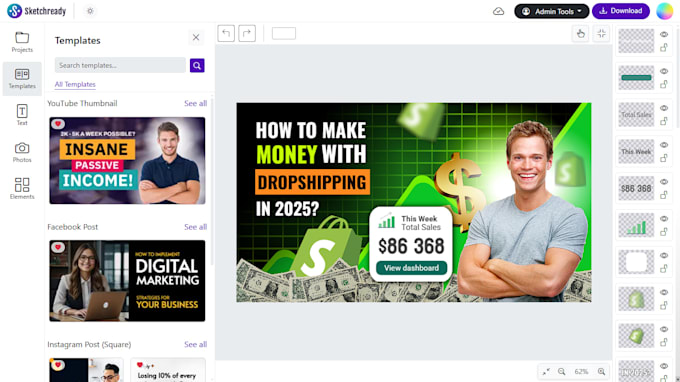Click the fit-to-screen arrows icon near zoom

tap(546, 372)
